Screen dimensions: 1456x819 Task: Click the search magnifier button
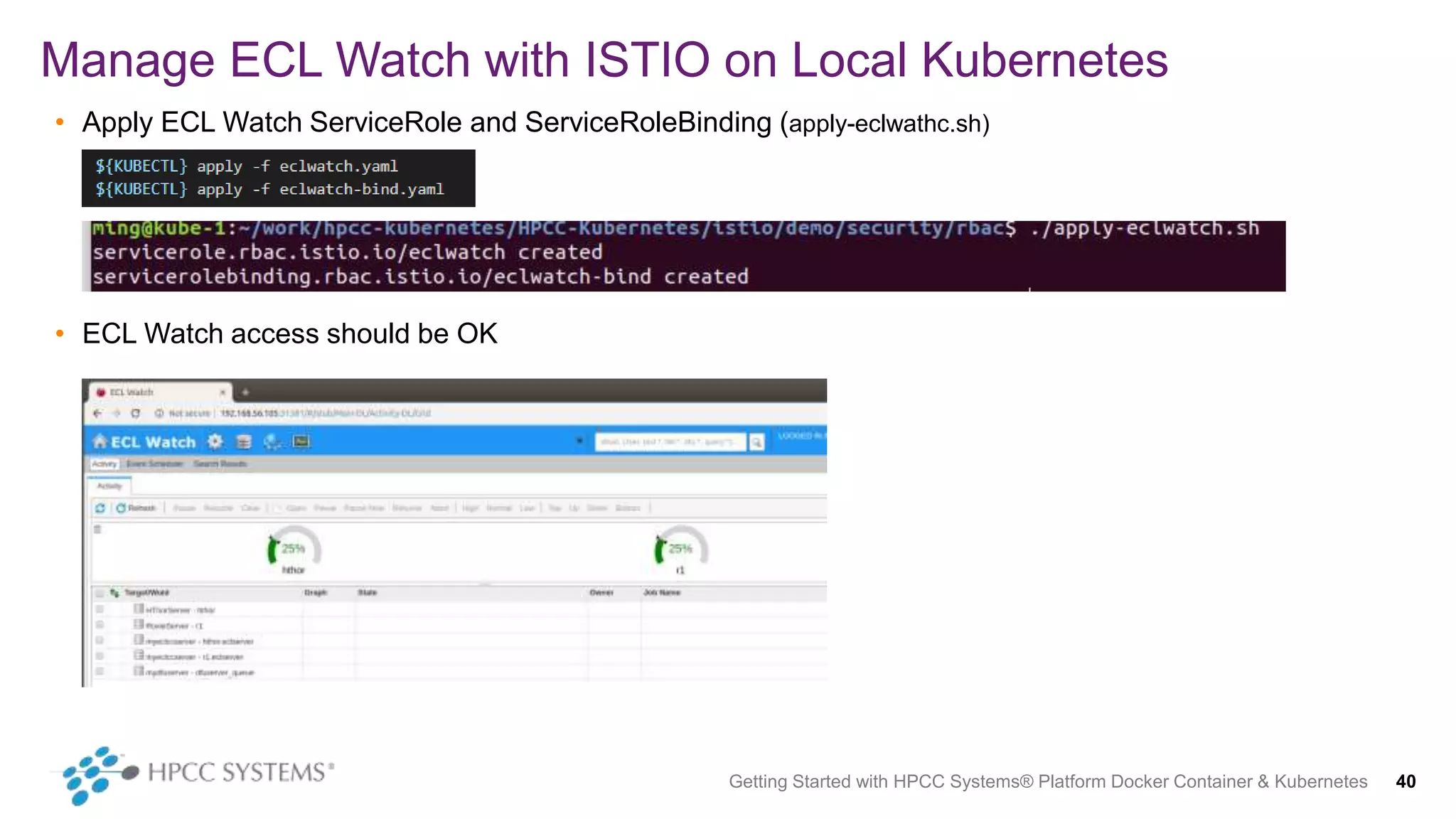pos(757,442)
